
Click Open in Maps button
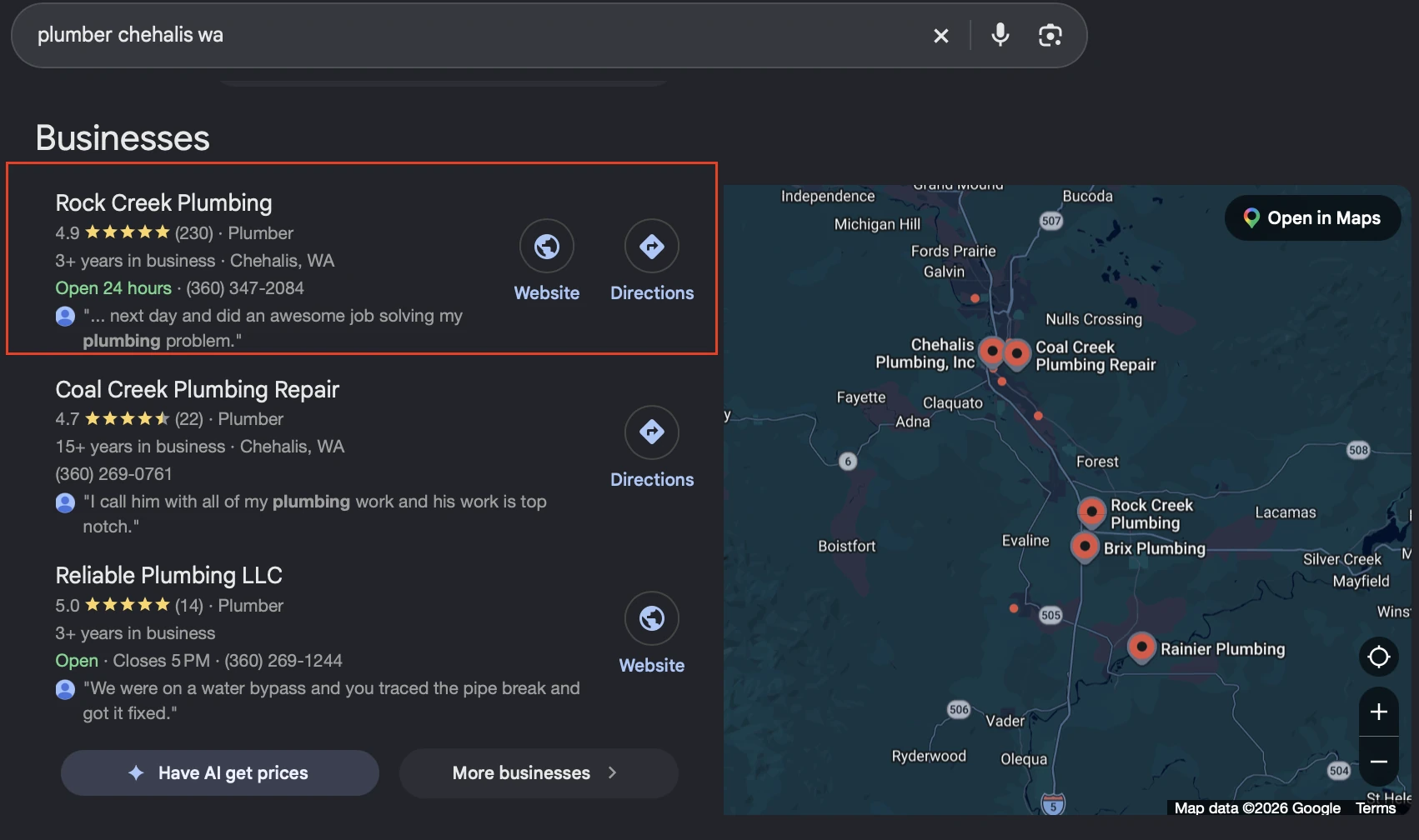pyautogui.click(x=1312, y=218)
